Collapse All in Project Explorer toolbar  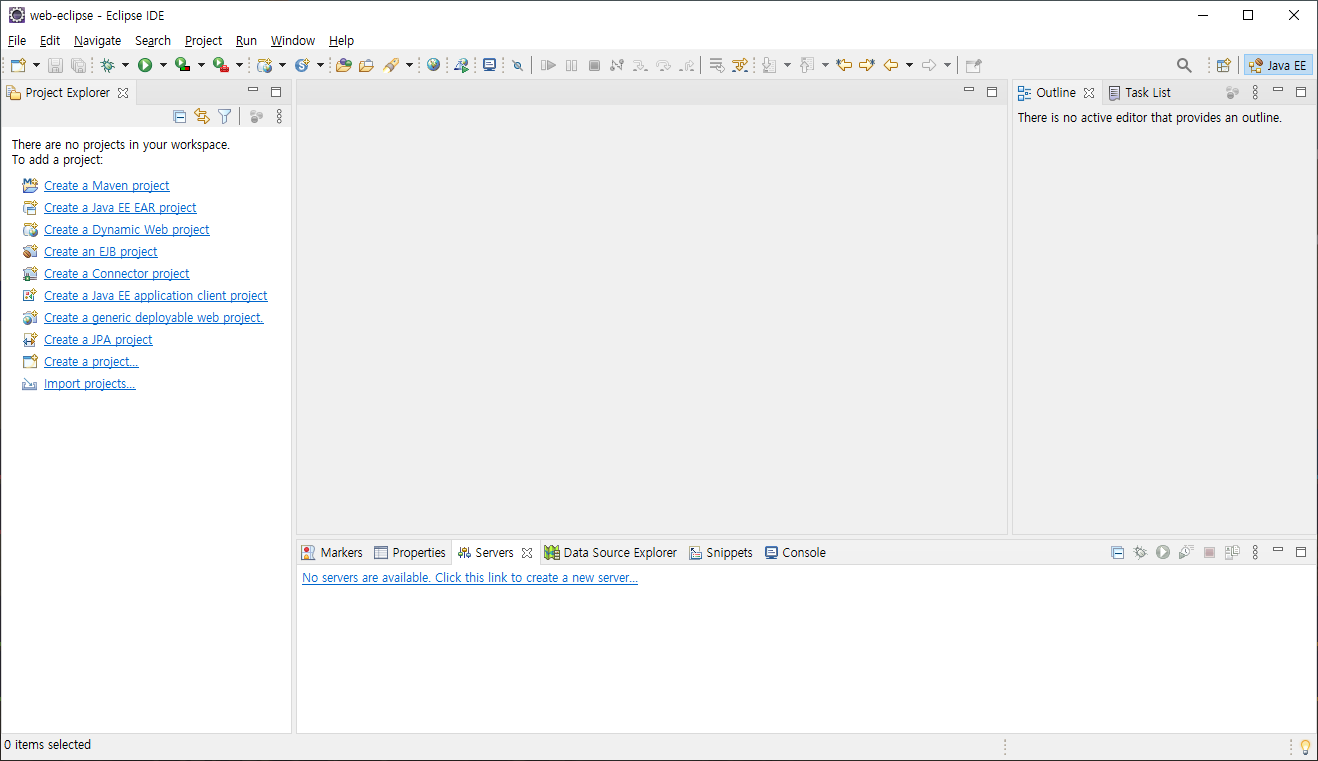(180, 116)
